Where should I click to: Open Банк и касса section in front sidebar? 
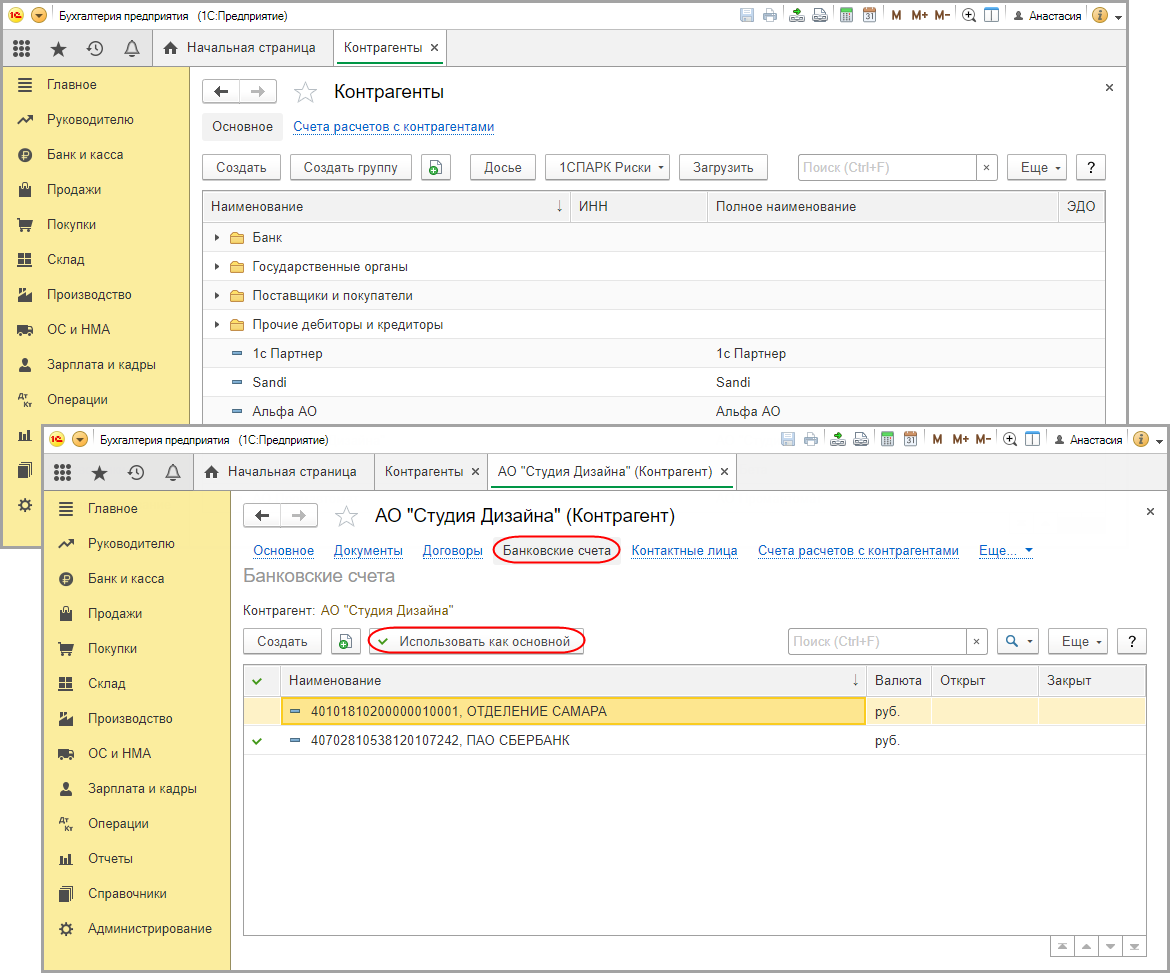(125, 578)
